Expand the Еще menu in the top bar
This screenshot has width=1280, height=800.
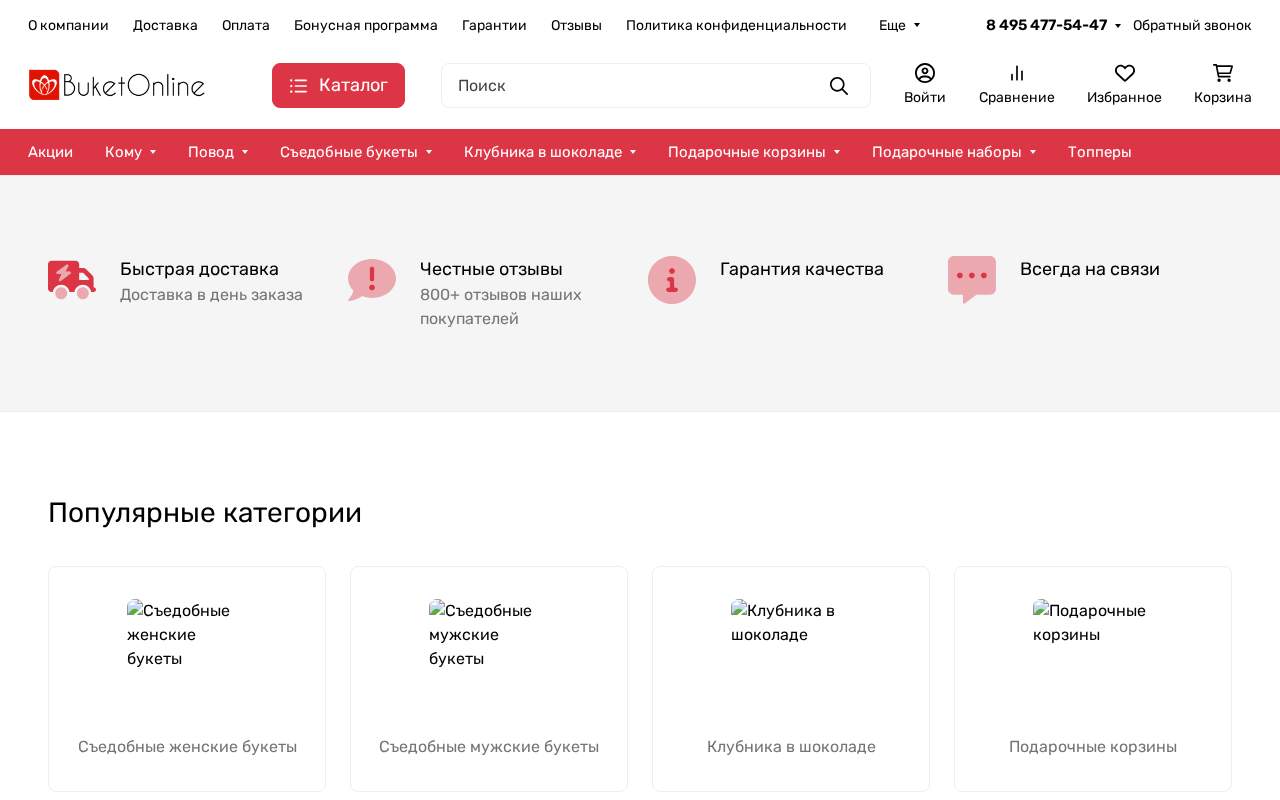point(899,25)
